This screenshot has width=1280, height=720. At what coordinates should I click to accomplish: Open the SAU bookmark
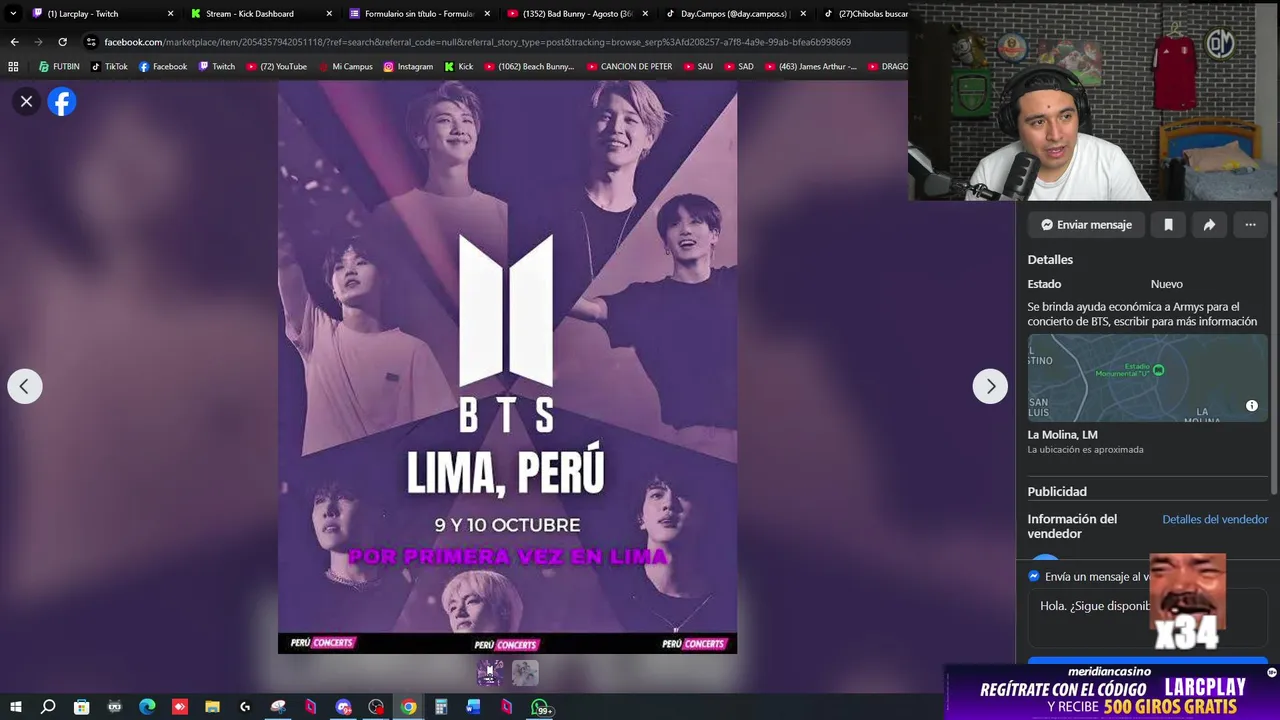[x=698, y=66]
